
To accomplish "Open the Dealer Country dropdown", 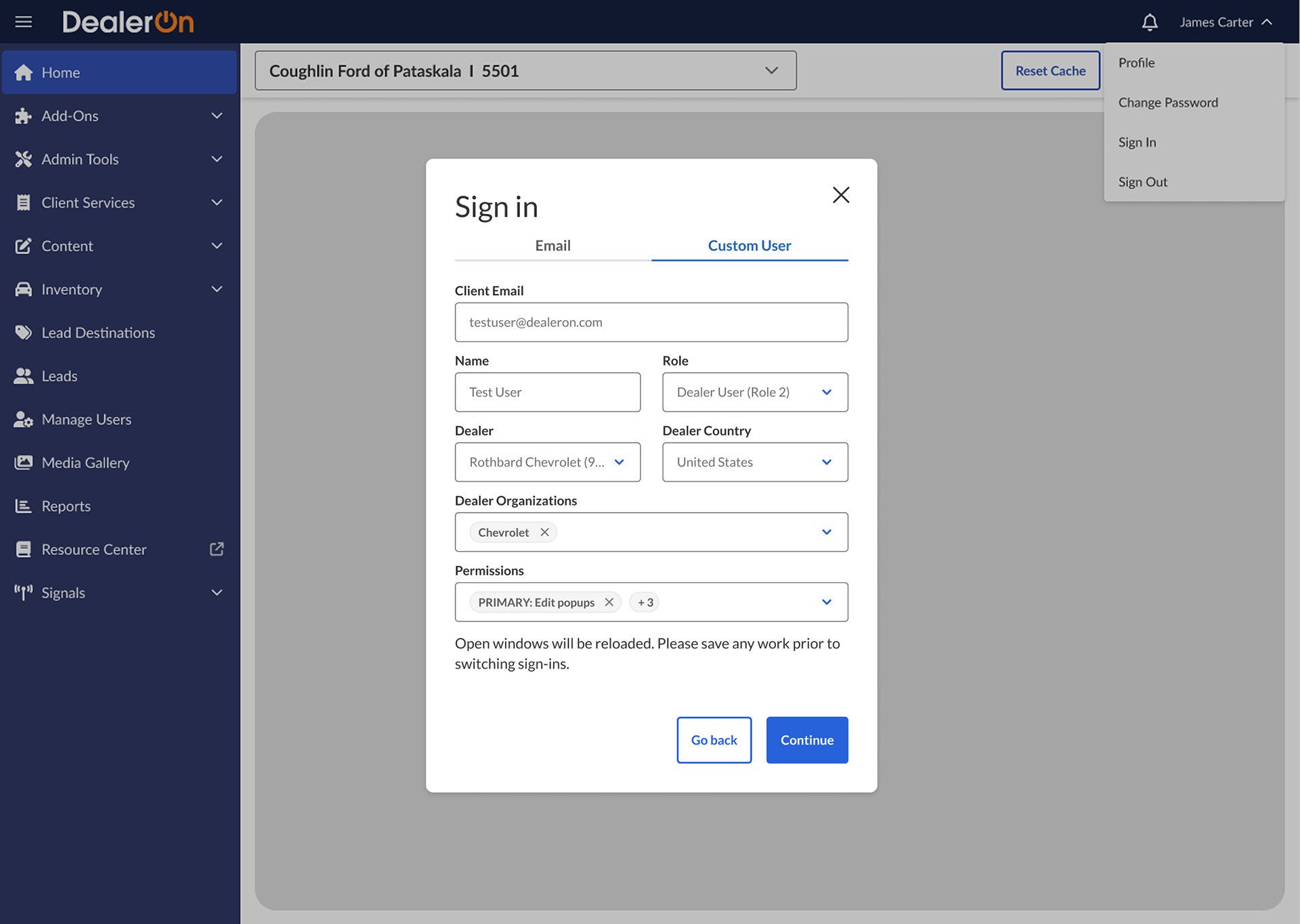I will (755, 462).
